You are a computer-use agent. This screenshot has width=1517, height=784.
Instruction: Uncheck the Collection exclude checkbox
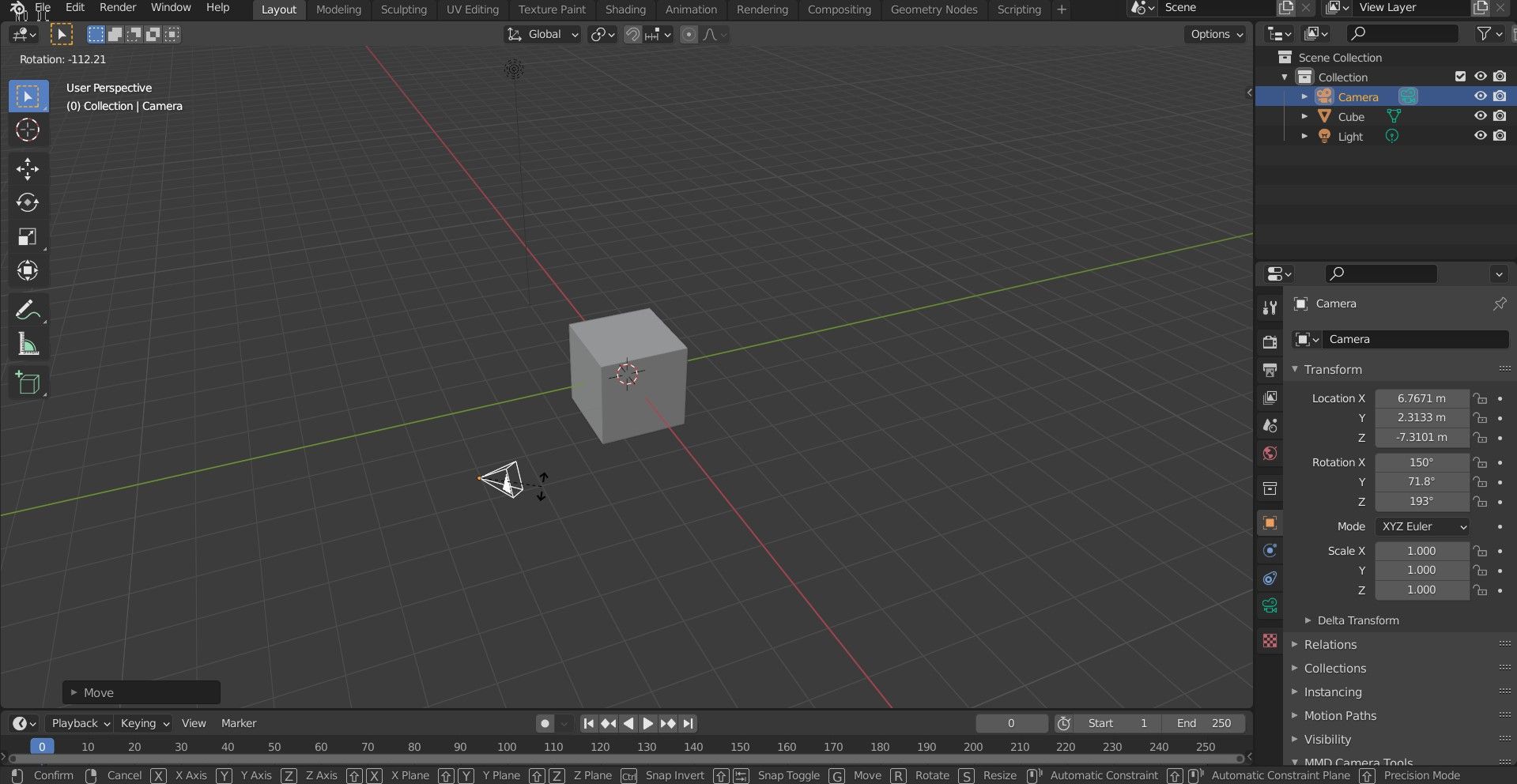1460,77
